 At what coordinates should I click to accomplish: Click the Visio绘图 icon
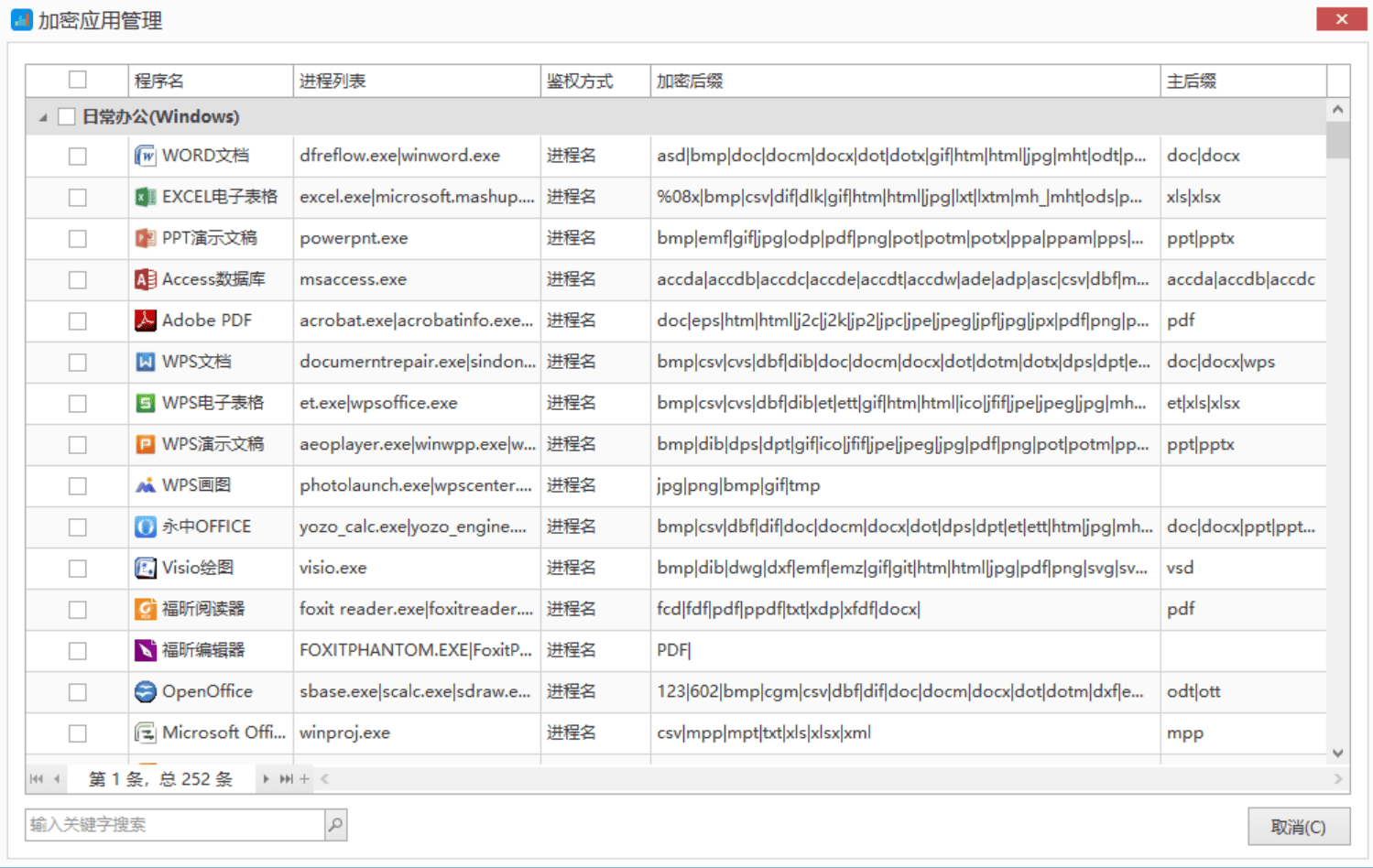pos(145,568)
